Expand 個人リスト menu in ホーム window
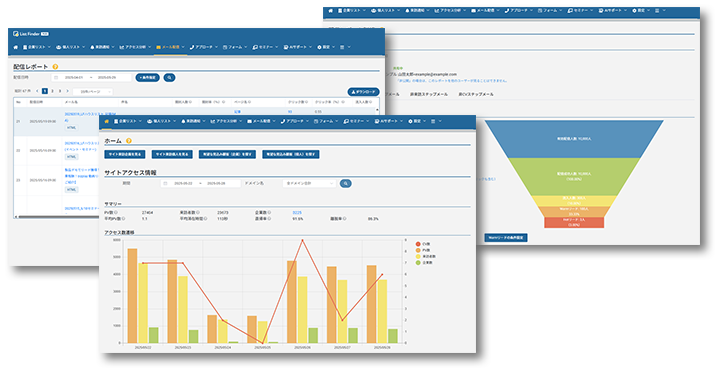The height and width of the screenshot is (368, 718). [x=161, y=121]
